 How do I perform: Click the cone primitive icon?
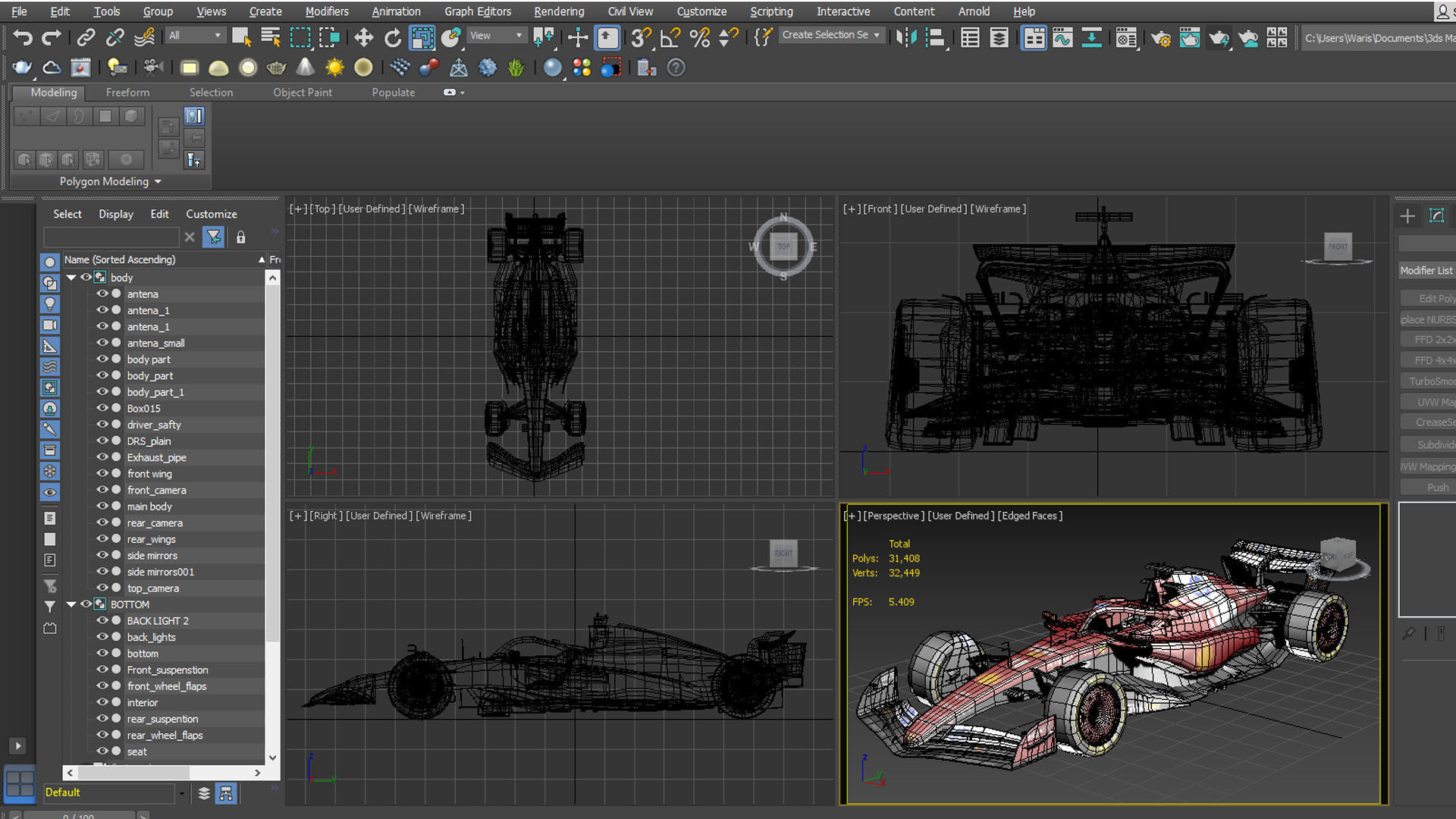tap(305, 67)
